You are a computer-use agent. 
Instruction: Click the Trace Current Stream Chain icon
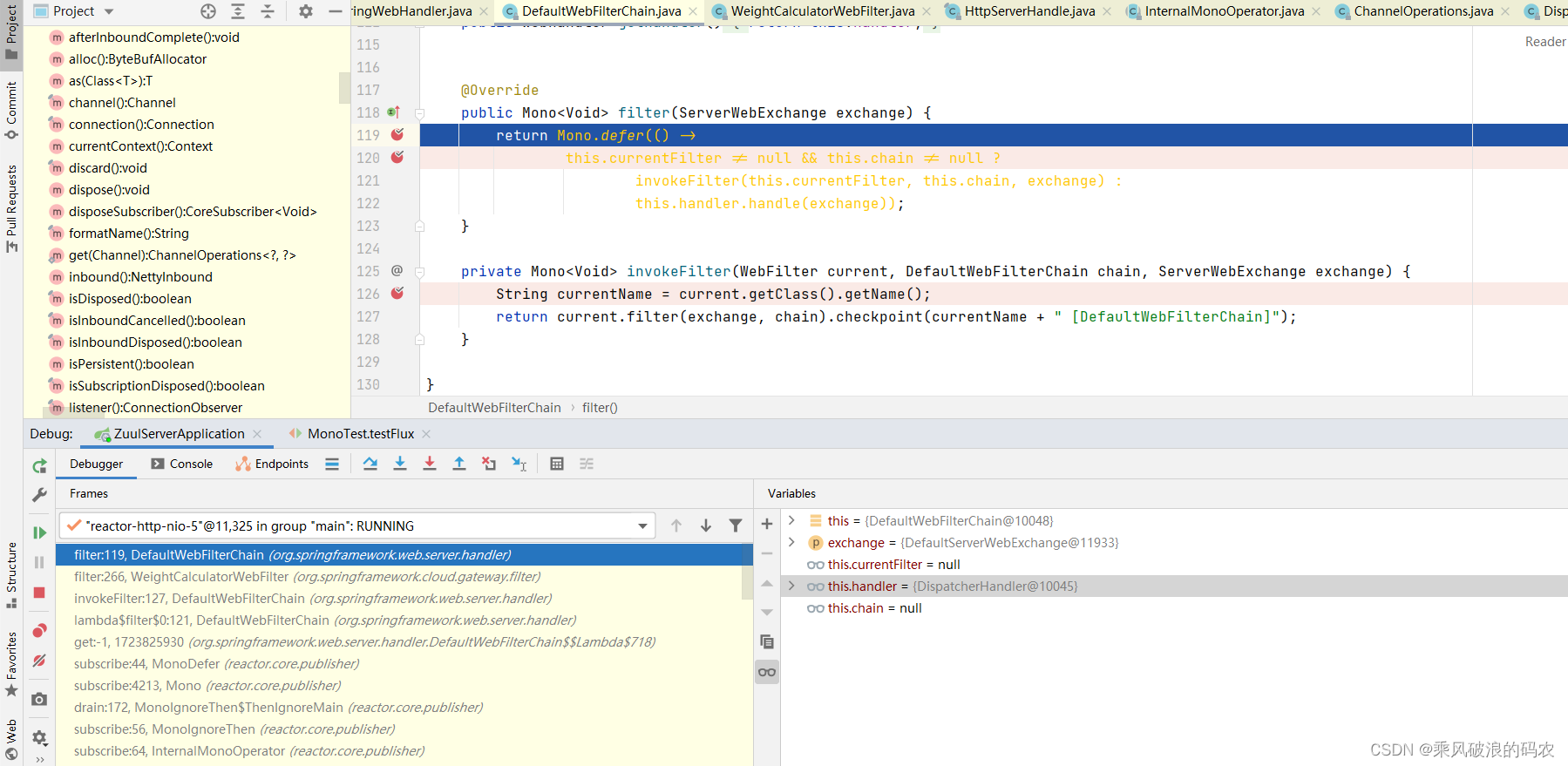click(587, 464)
